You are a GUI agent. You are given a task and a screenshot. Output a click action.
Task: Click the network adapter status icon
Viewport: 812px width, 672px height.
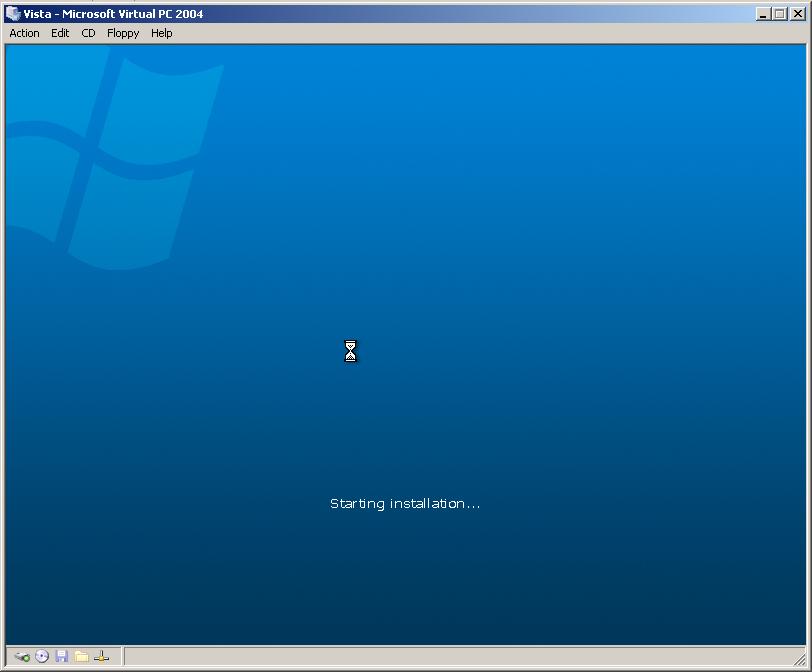(x=102, y=656)
